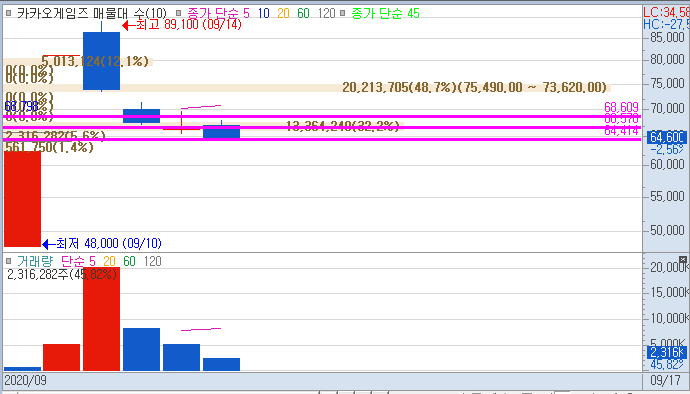Image resolution: width=690 pixels, height=394 pixels.
Task: Select the 단순 5 label in volume panel
Action: (78, 261)
